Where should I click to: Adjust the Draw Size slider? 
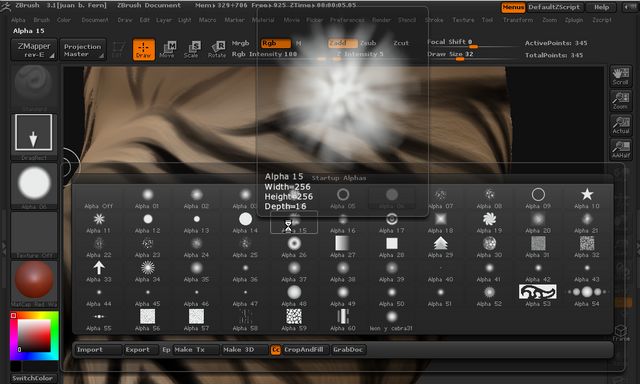[x=472, y=55]
